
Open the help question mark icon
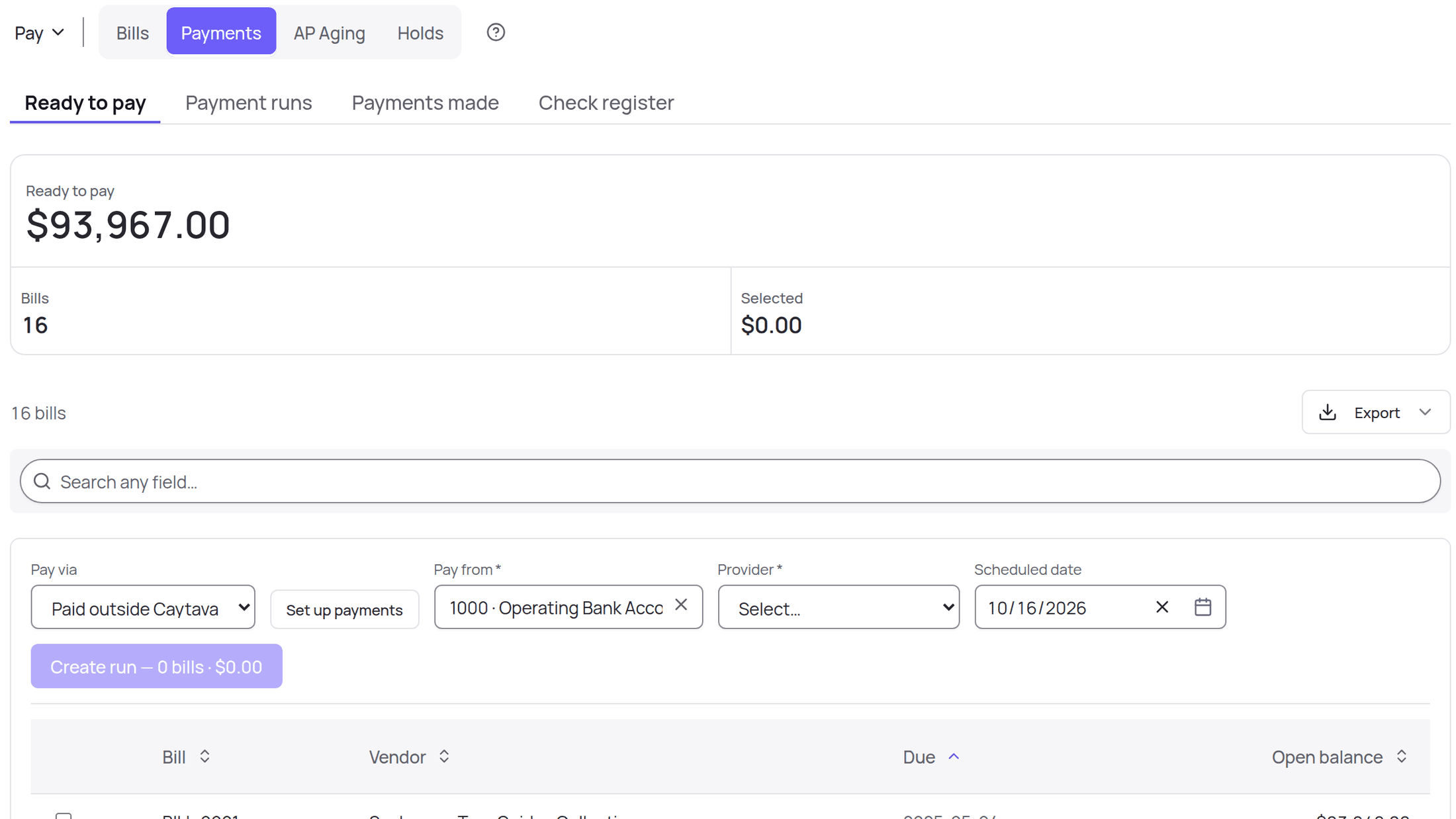pyautogui.click(x=496, y=32)
